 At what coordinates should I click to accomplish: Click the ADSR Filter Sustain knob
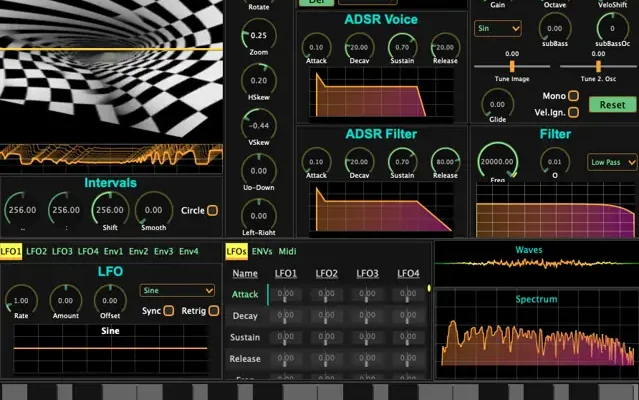[402, 162]
